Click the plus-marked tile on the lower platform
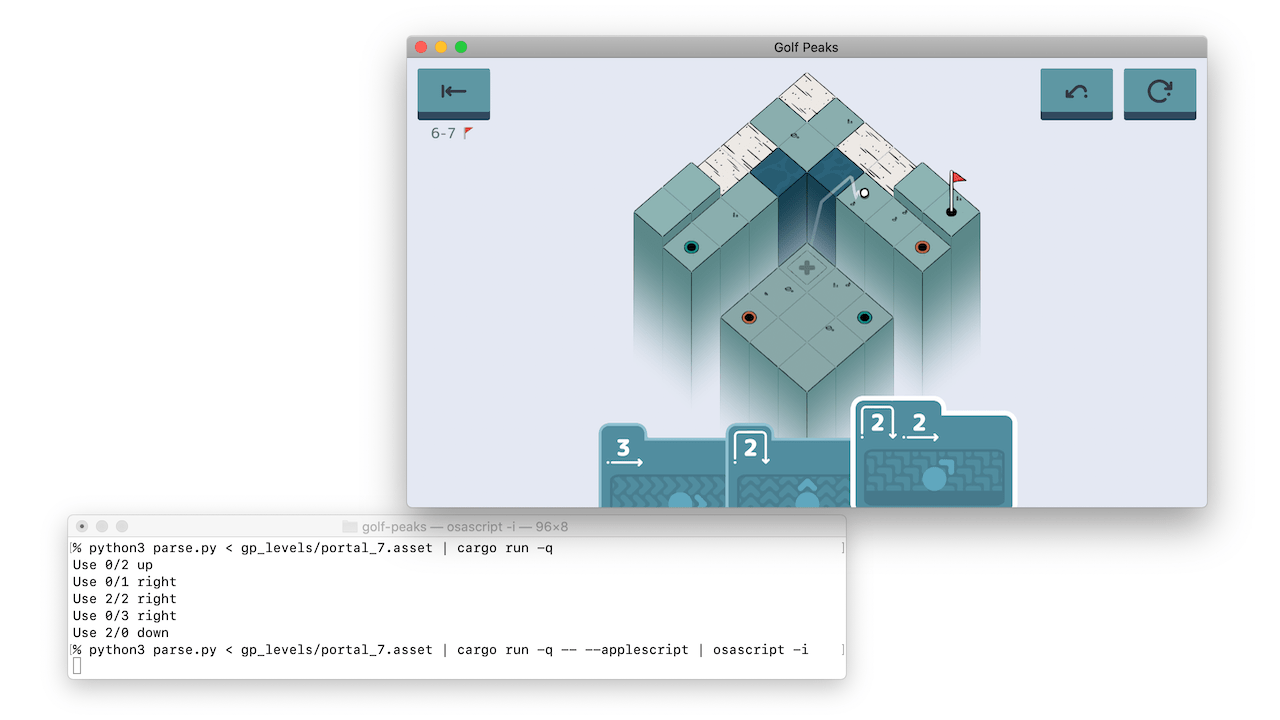1280x720 pixels. pos(807,268)
